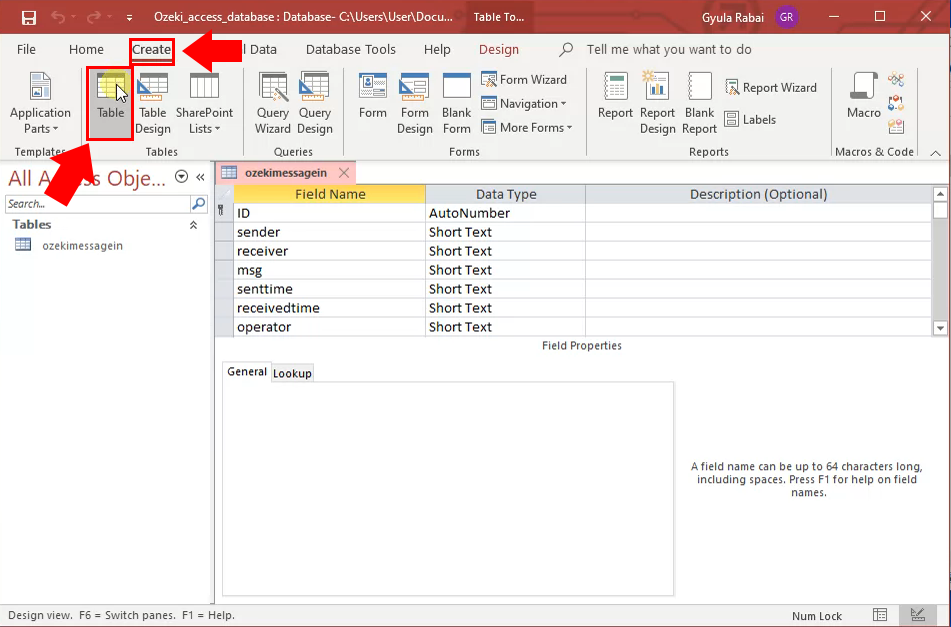The width and height of the screenshot is (951, 627).
Task: Launch the Report Wizard
Action: (771, 88)
